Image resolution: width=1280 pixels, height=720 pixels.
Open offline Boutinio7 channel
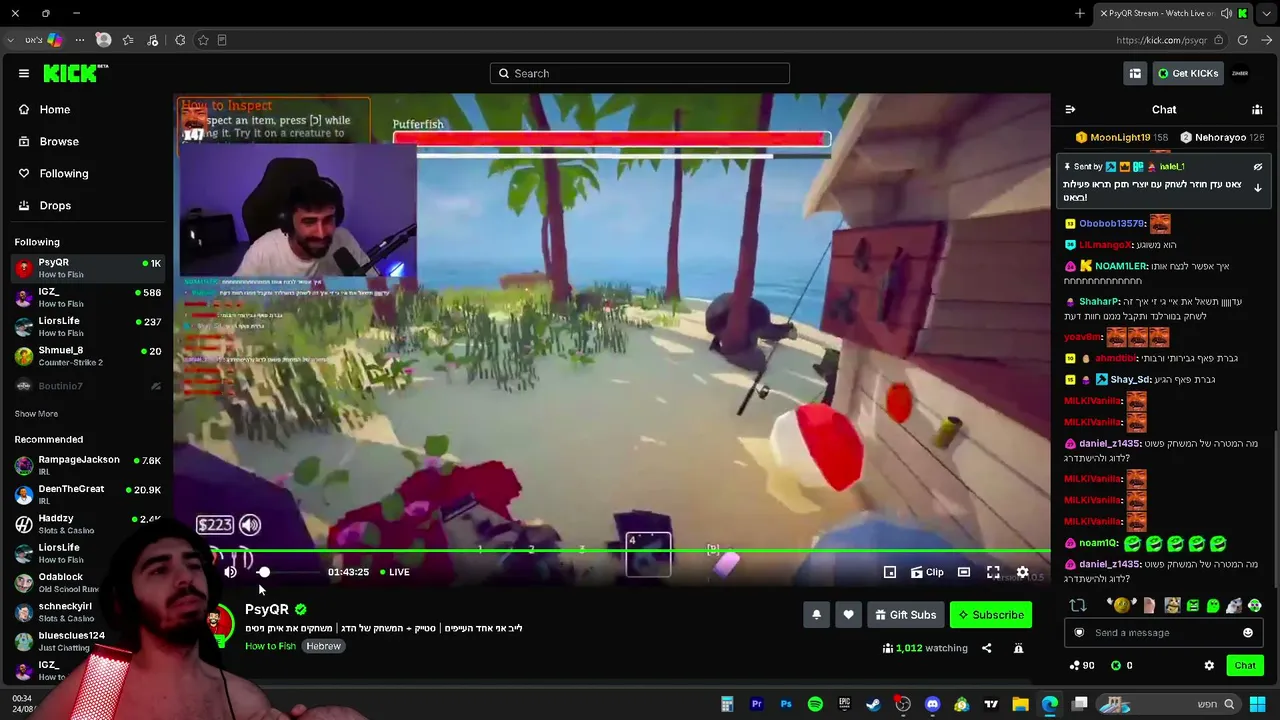pyautogui.click(x=87, y=386)
